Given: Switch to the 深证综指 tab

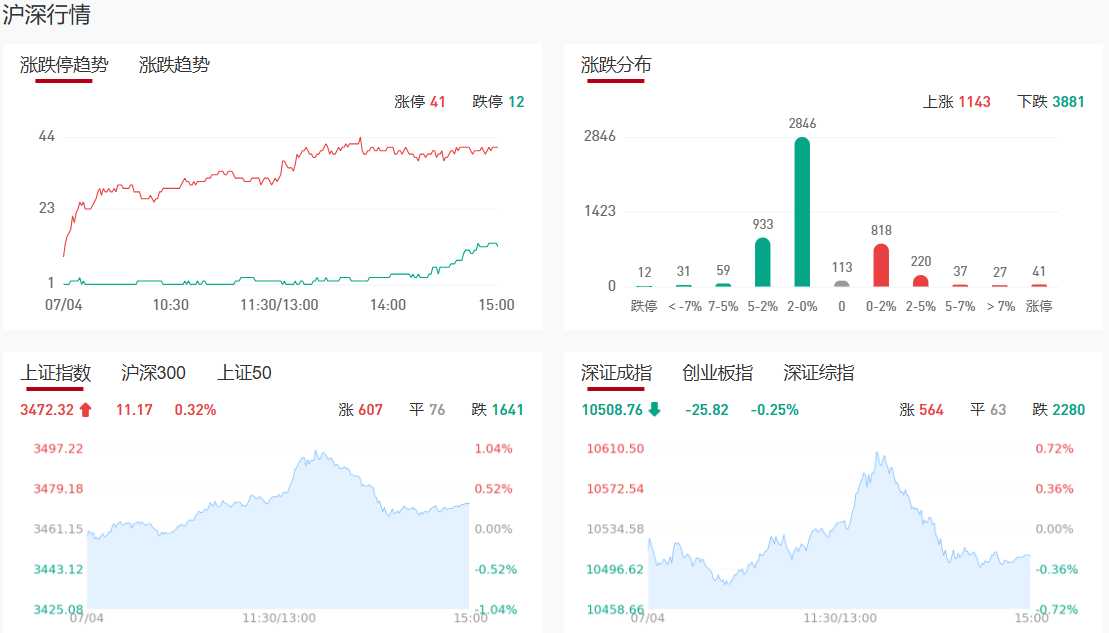Looking at the screenshot, I should [x=819, y=373].
